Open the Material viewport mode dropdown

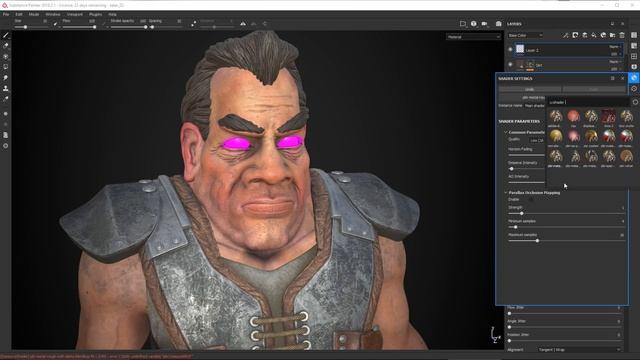(x=473, y=37)
